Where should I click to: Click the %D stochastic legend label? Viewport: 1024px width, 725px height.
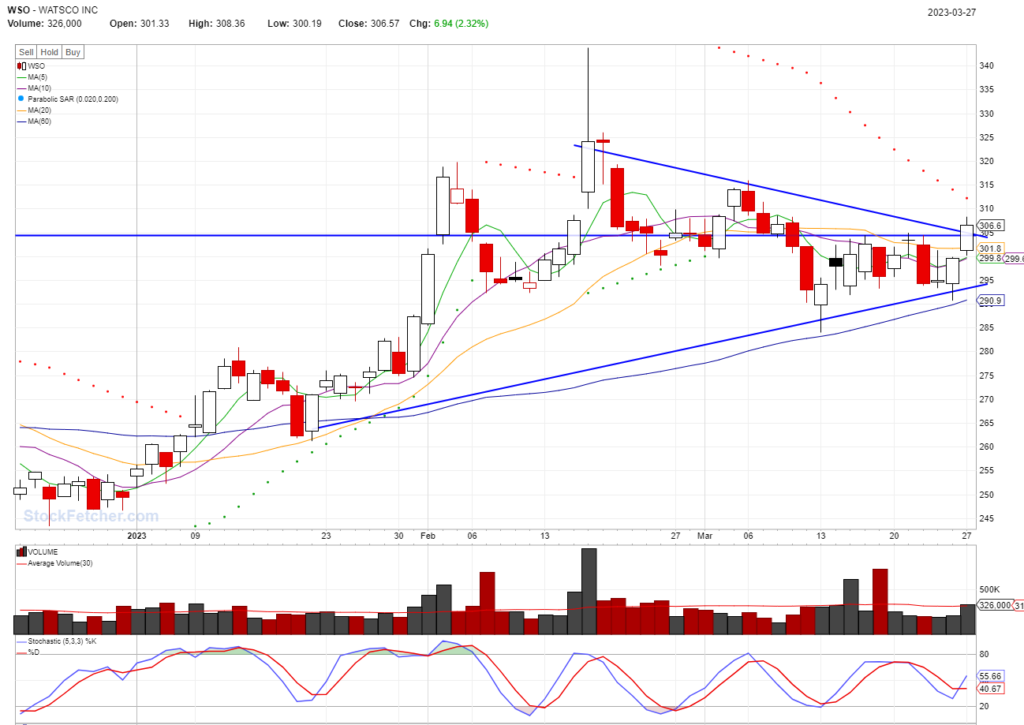click(33, 652)
